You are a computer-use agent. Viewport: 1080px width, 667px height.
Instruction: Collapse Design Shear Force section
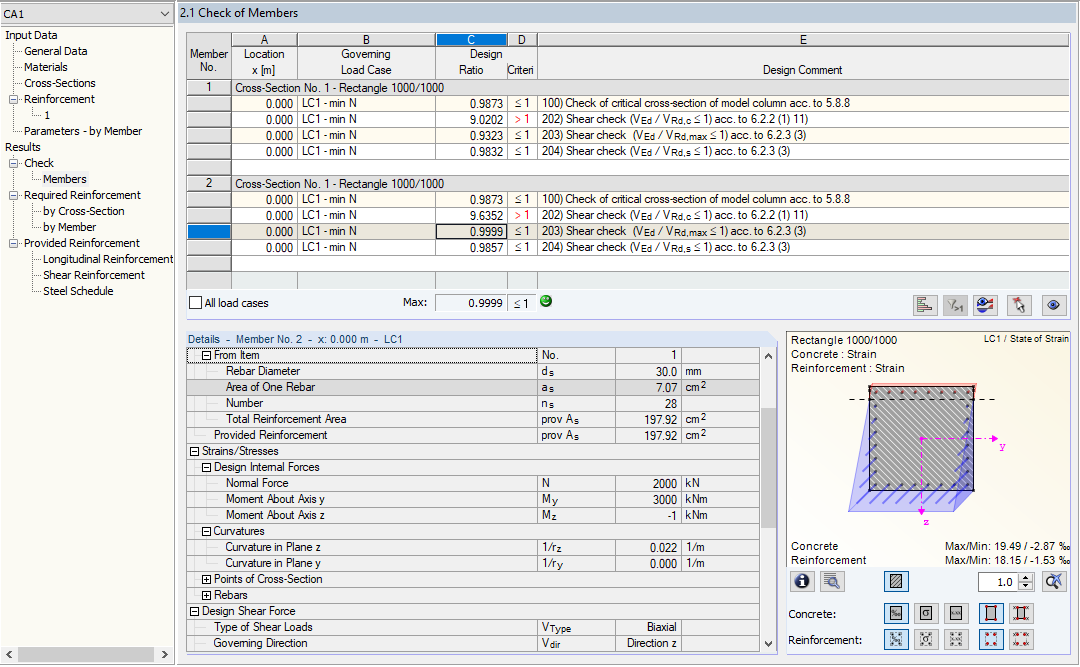coord(194,611)
